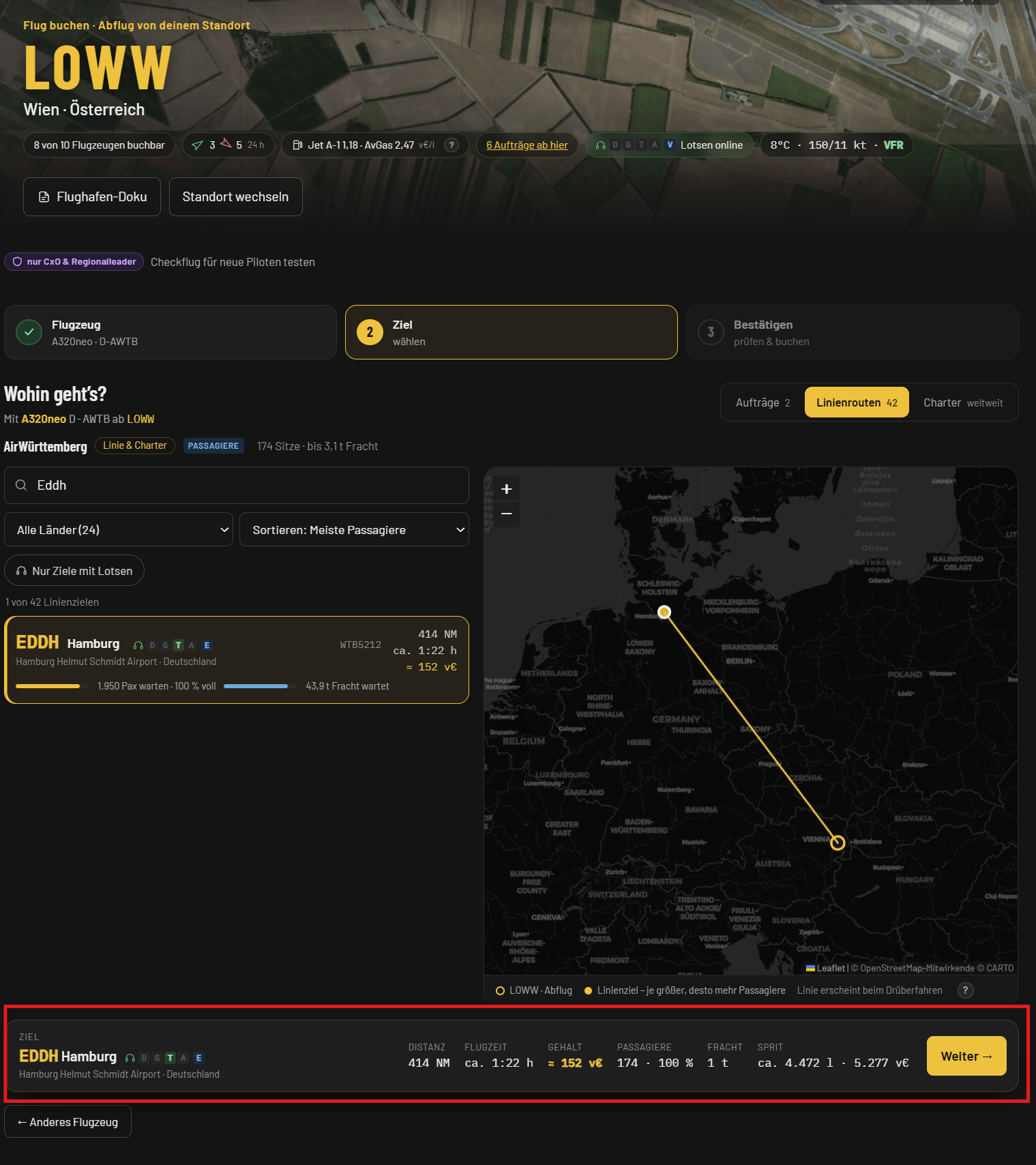Viewport: 1036px width, 1165px height.
Task: Open the 6 Aufträge ab hier link
Action: click(527, 145)
